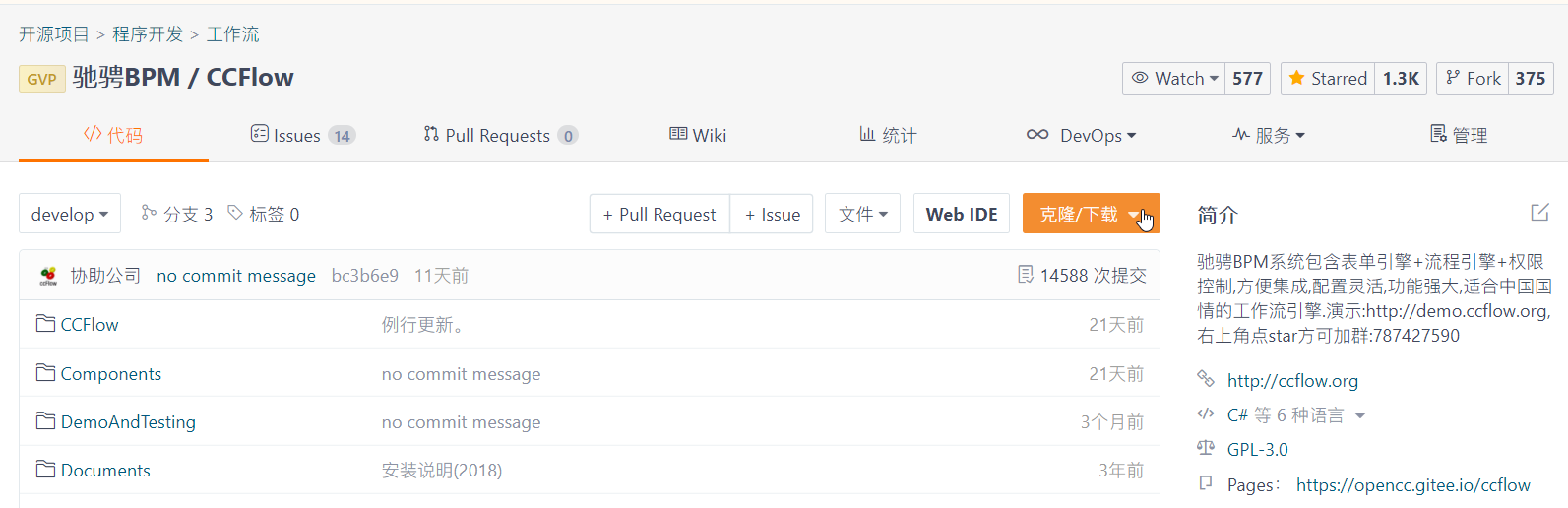Open the Wiki tab
The width and height of the screenshot is (1568, 508).
pos(698,136)
